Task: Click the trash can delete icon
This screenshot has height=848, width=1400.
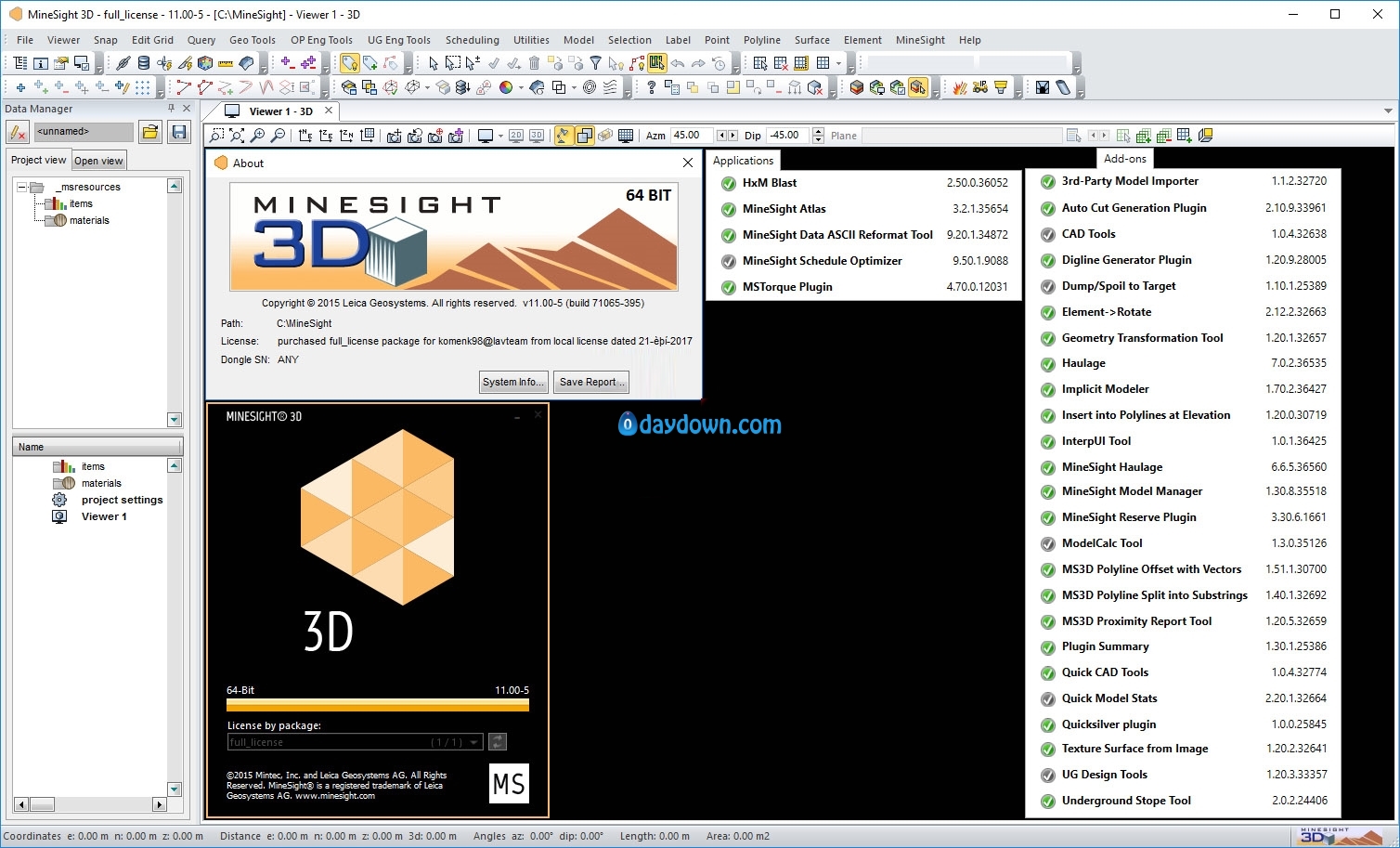Action: point(534,63)
